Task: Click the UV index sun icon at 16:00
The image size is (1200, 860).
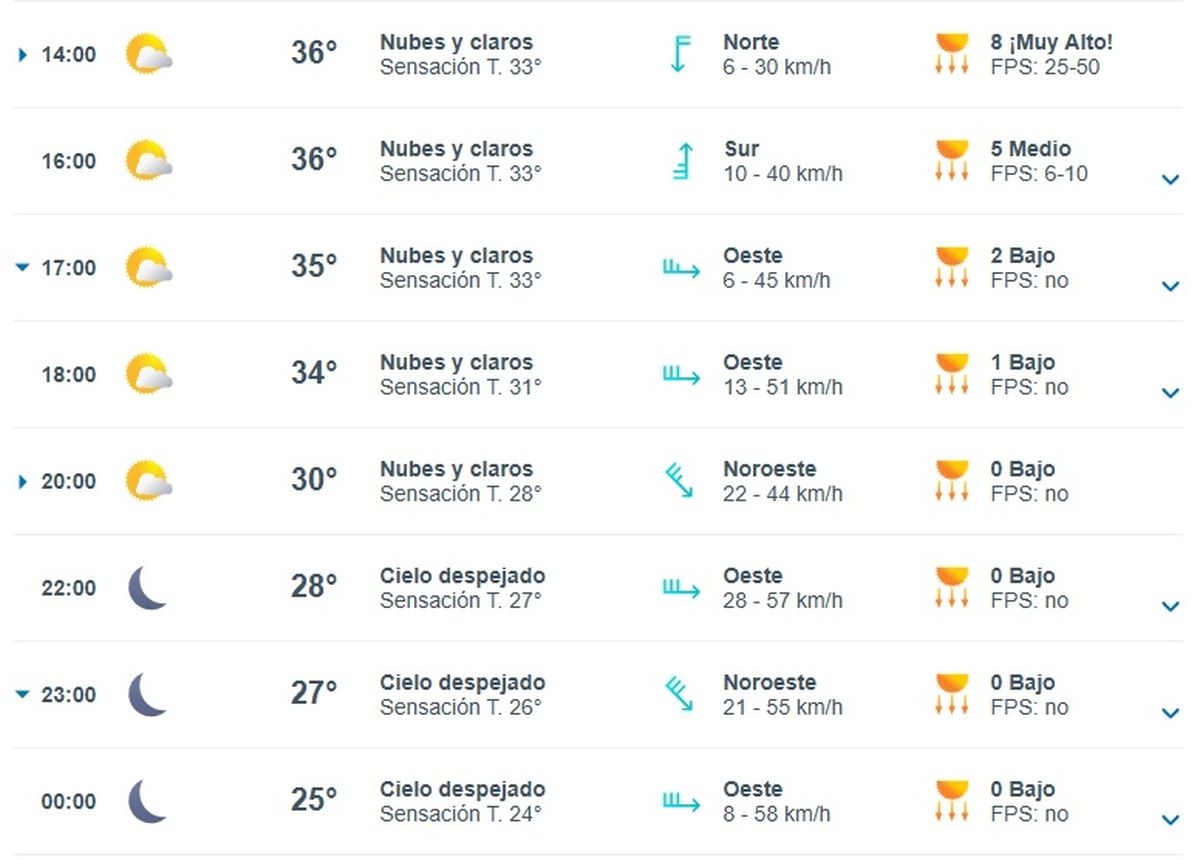Action: coord(951,160)
